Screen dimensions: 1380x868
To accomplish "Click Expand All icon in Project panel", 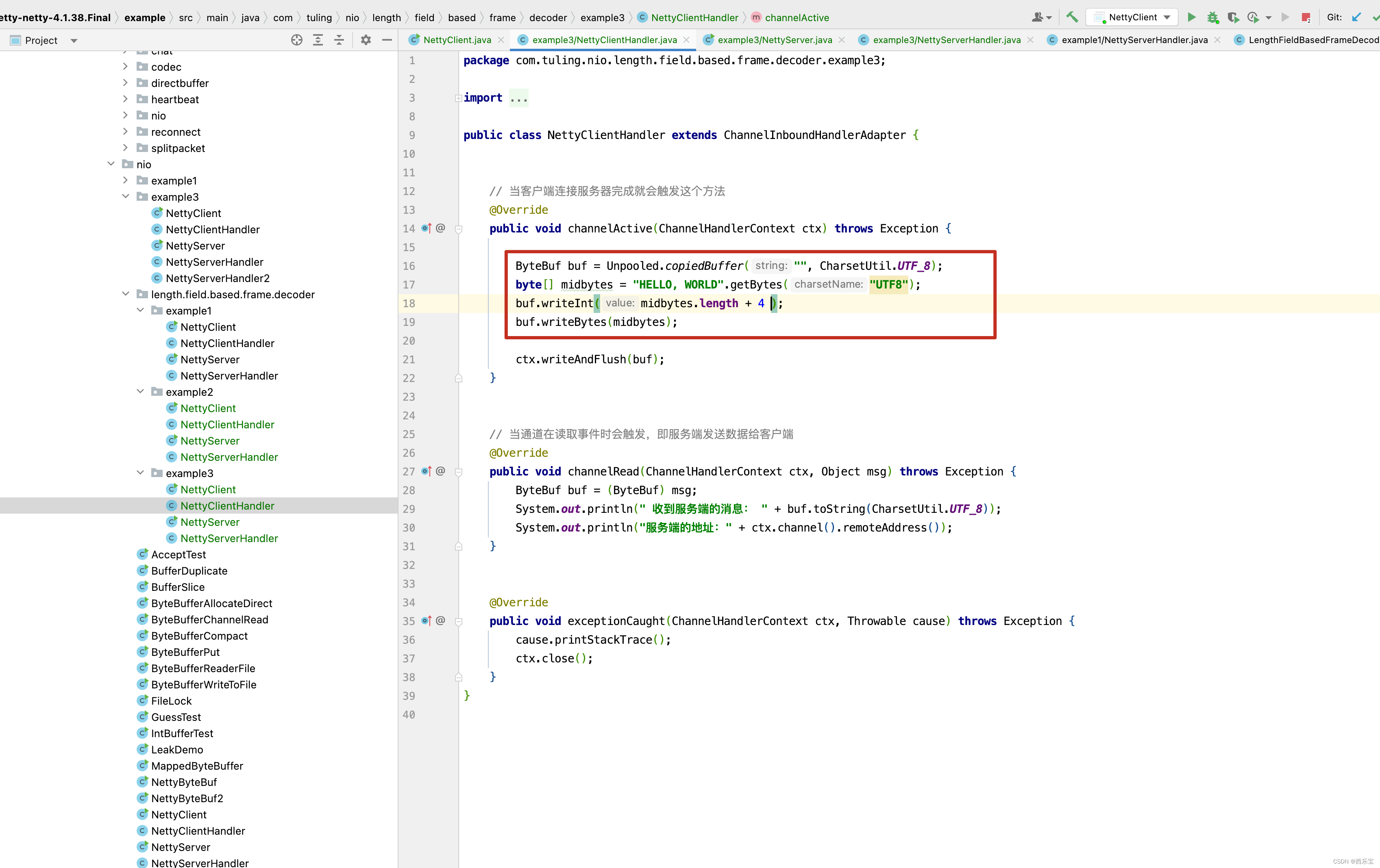I will pos(318,40).
